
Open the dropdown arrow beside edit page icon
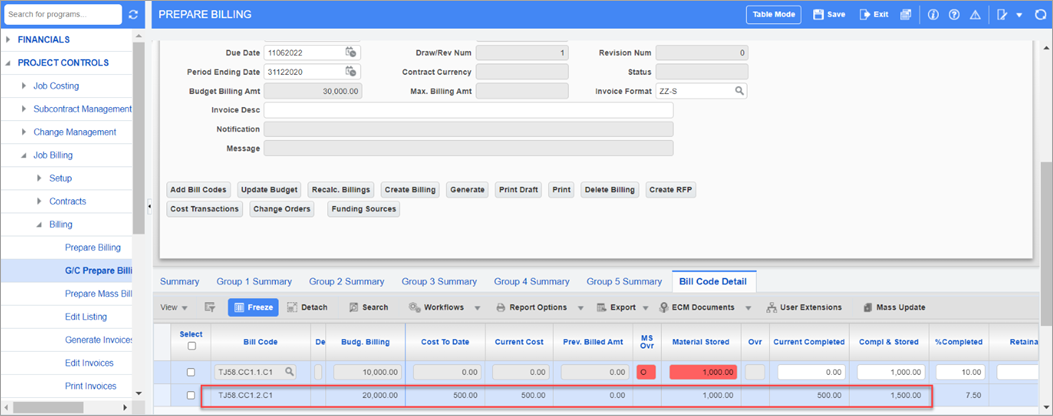pyautogui.click(x=1019, y=14)
